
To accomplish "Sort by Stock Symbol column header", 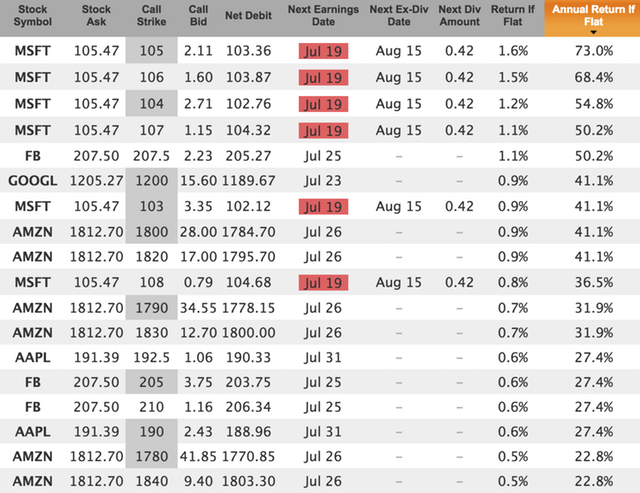I will point(33,16).
